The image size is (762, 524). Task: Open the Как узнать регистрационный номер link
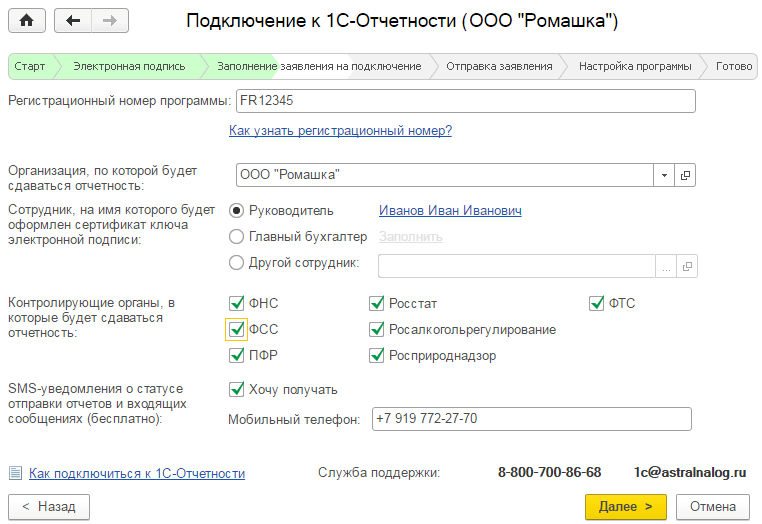point(340,131)
